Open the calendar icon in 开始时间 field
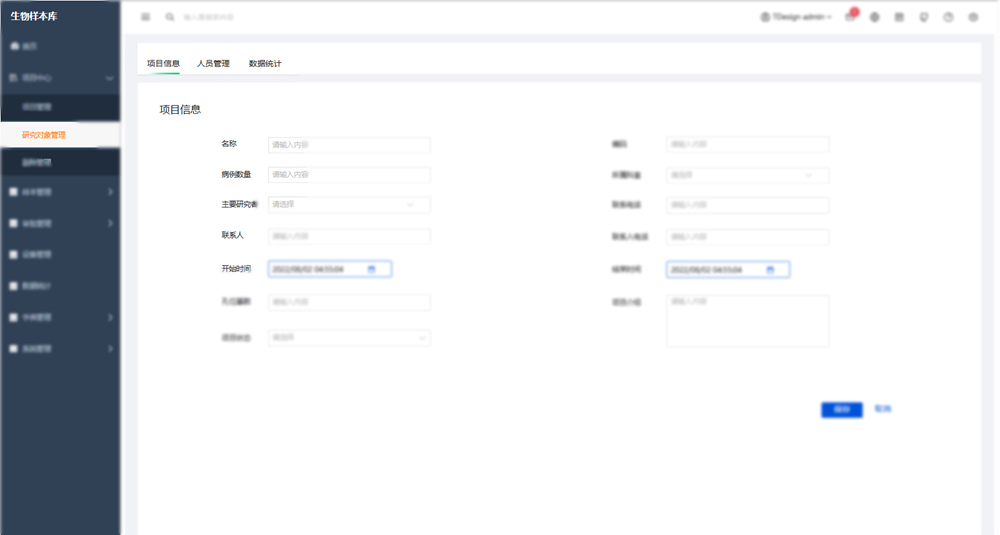Screen dimensions: 1000x535 372,270
